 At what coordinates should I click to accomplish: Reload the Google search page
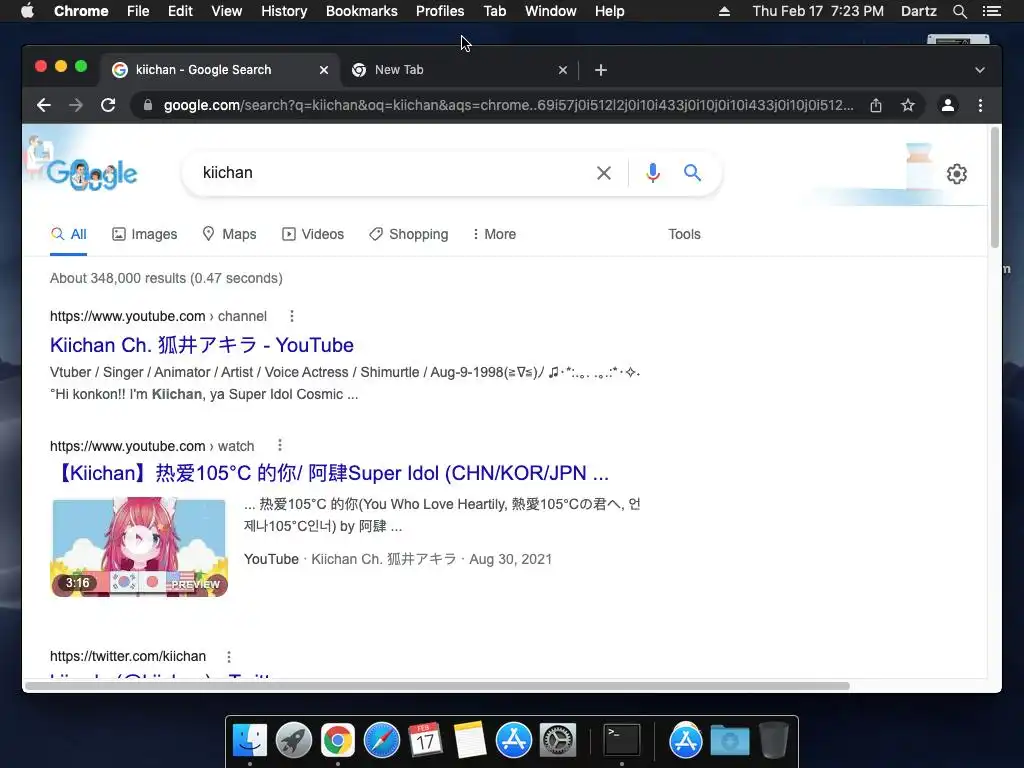(108, 105)
